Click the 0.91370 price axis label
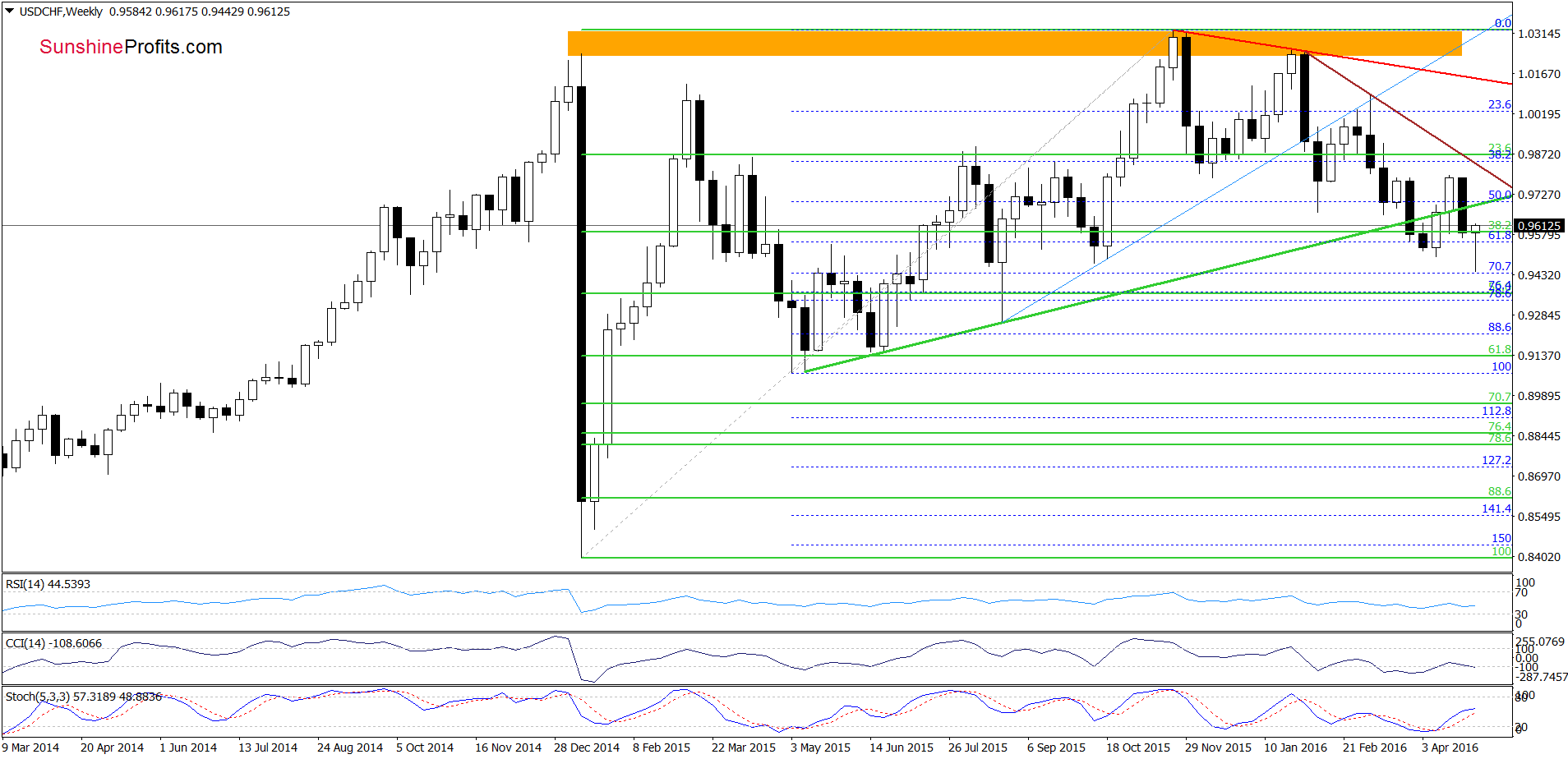 pyautogui.click(x=1538, y=356)
